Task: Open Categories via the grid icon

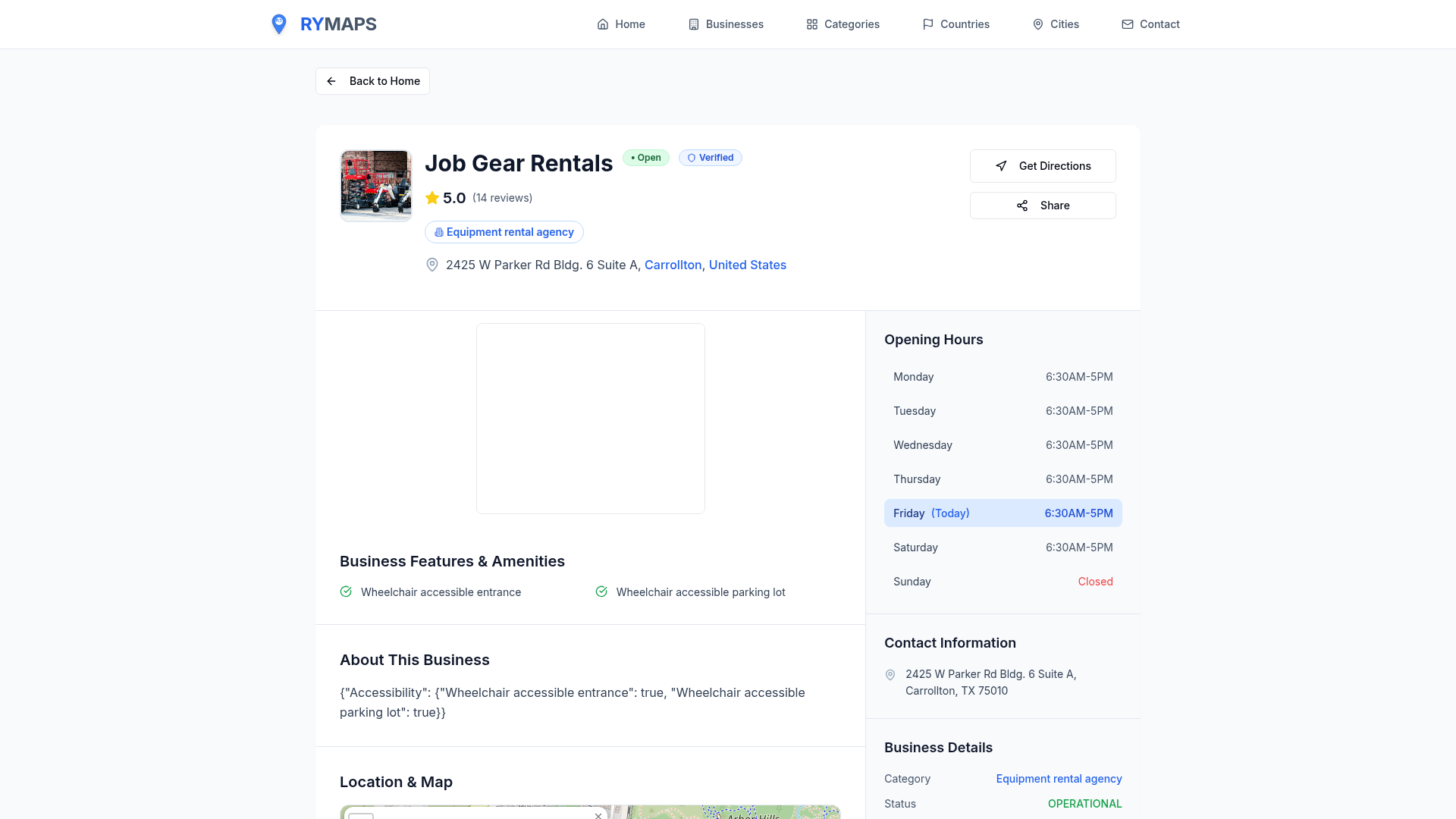Action: tap(811, 24)
